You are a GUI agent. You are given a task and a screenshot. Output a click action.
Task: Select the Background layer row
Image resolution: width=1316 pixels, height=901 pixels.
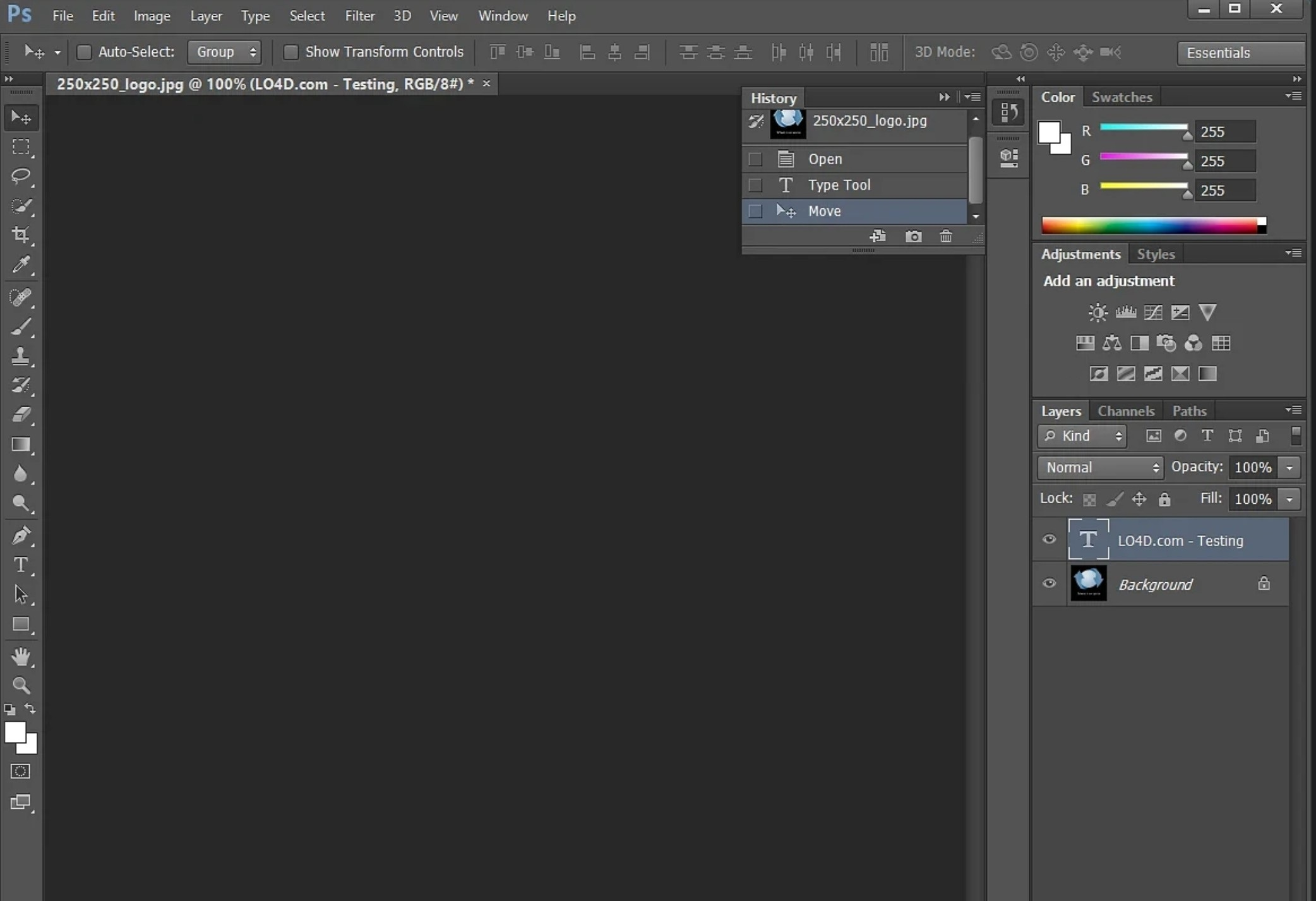point(1161,584)
